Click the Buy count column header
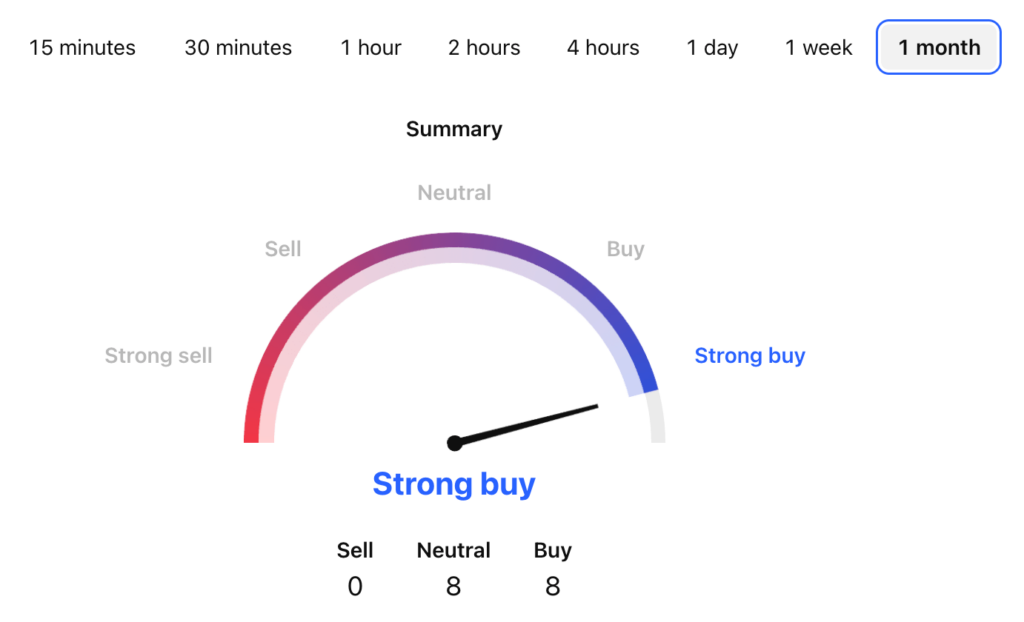This screenshot has height=622, width=1024. click(x=552, y=550)
